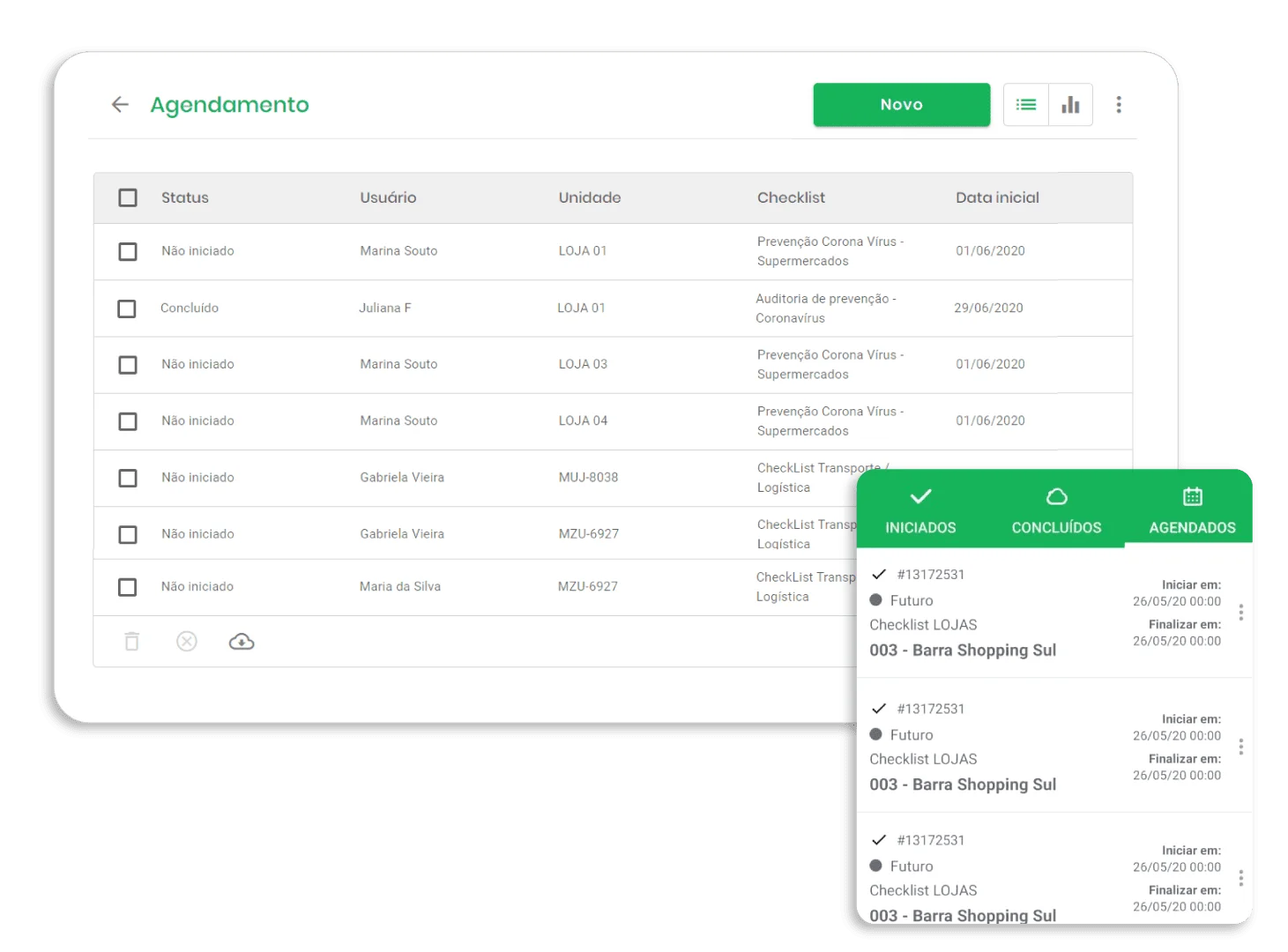Click the Usuário column header
1288x952 pixels.
[x=388, y=197]
